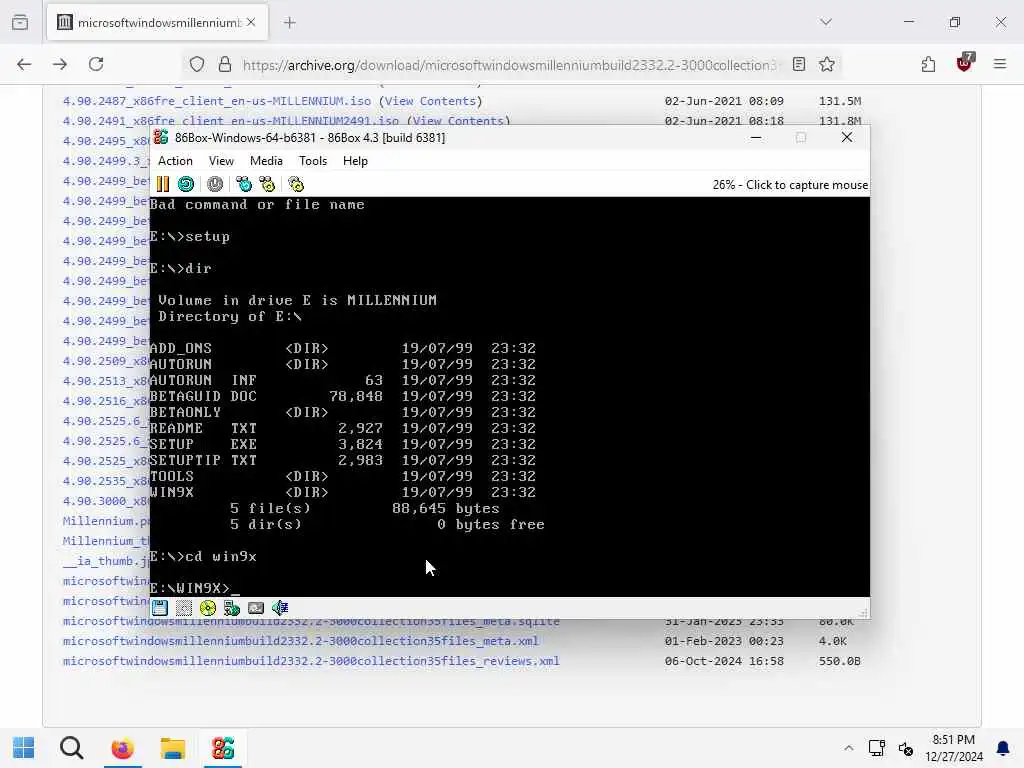Open the uBlock Origin extension icon
The image size is (1024, 768).
pyautogui.click(x=964, y=63)
